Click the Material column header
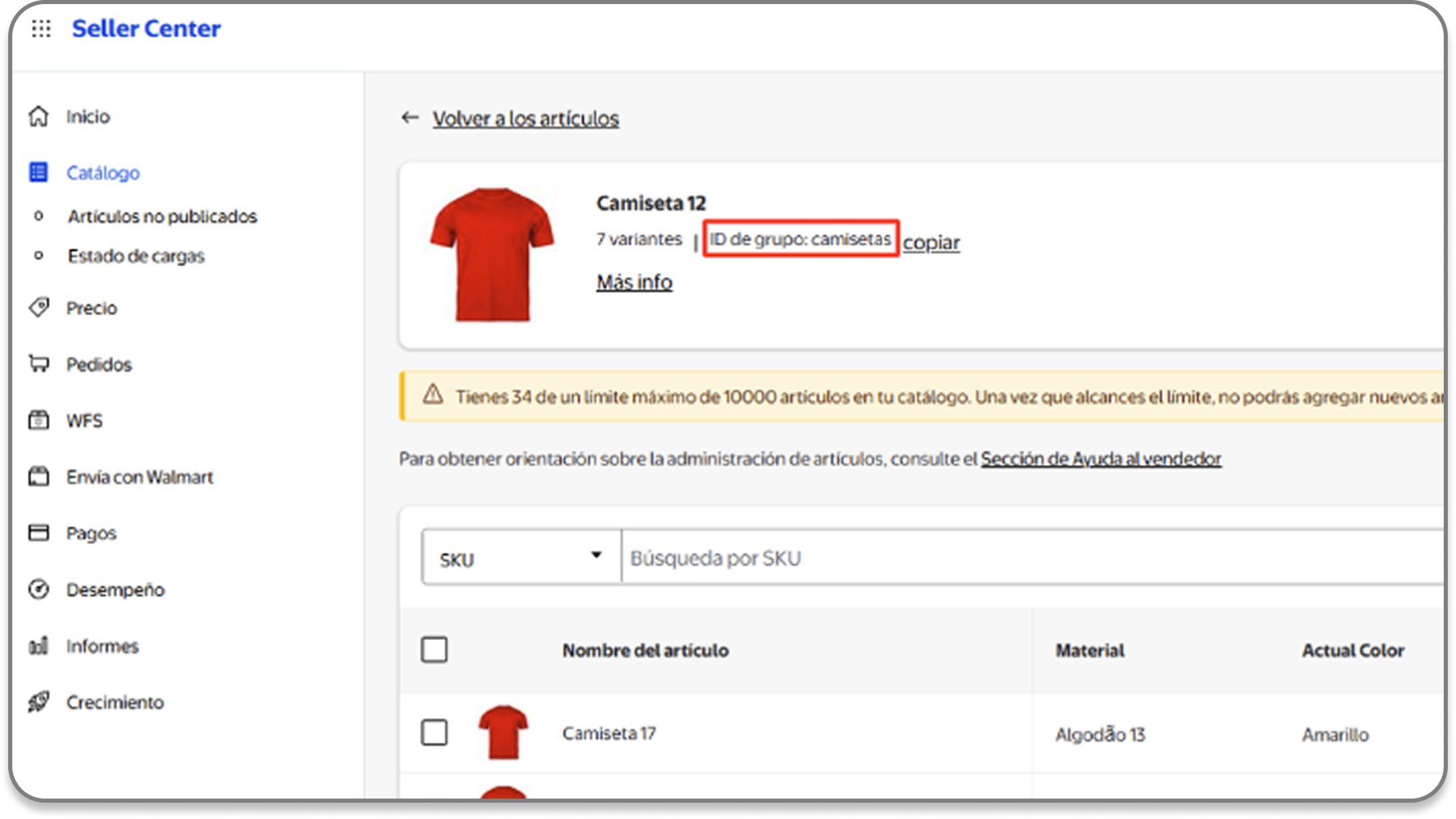 (x=1090, y=651)
